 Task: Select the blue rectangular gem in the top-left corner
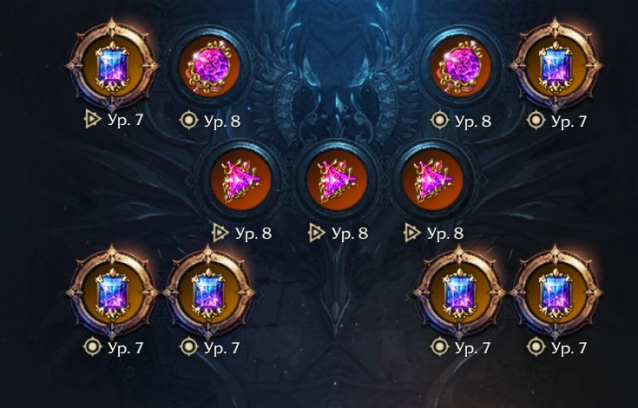(x=113, y=65)
